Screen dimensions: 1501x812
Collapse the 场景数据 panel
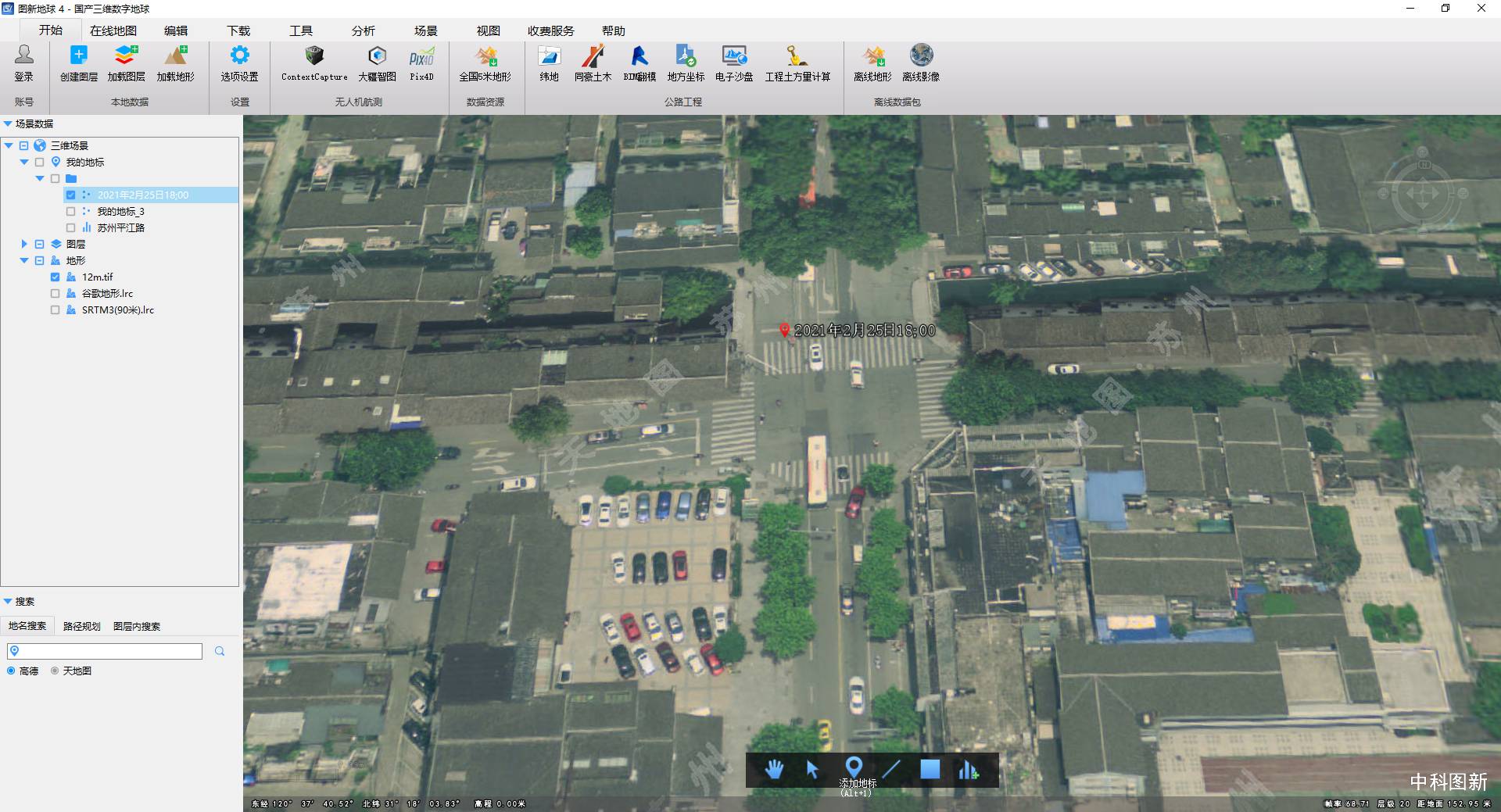click(x=8, y=123)
